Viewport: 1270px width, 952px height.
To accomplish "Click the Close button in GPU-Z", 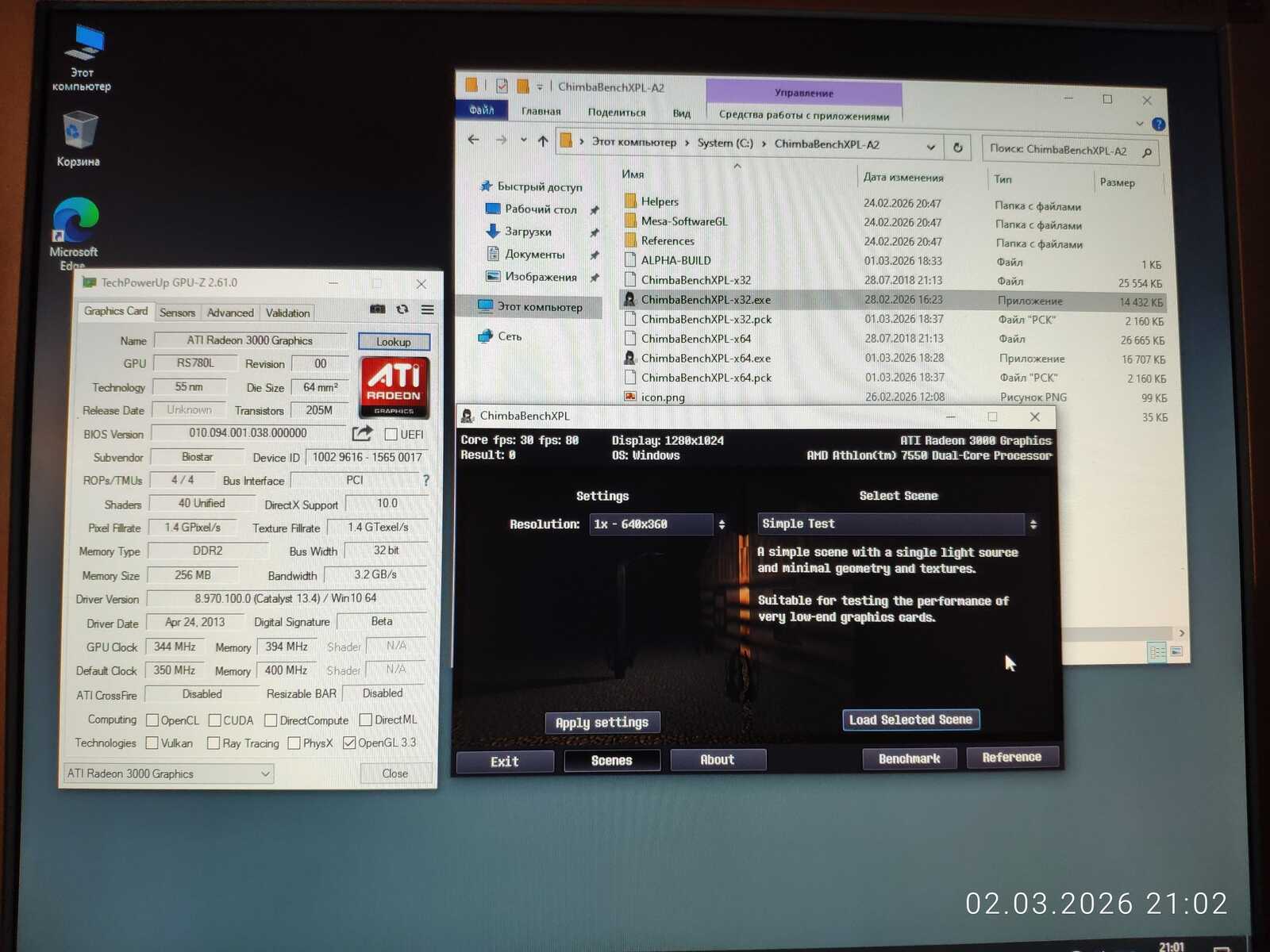I will 395,773.
